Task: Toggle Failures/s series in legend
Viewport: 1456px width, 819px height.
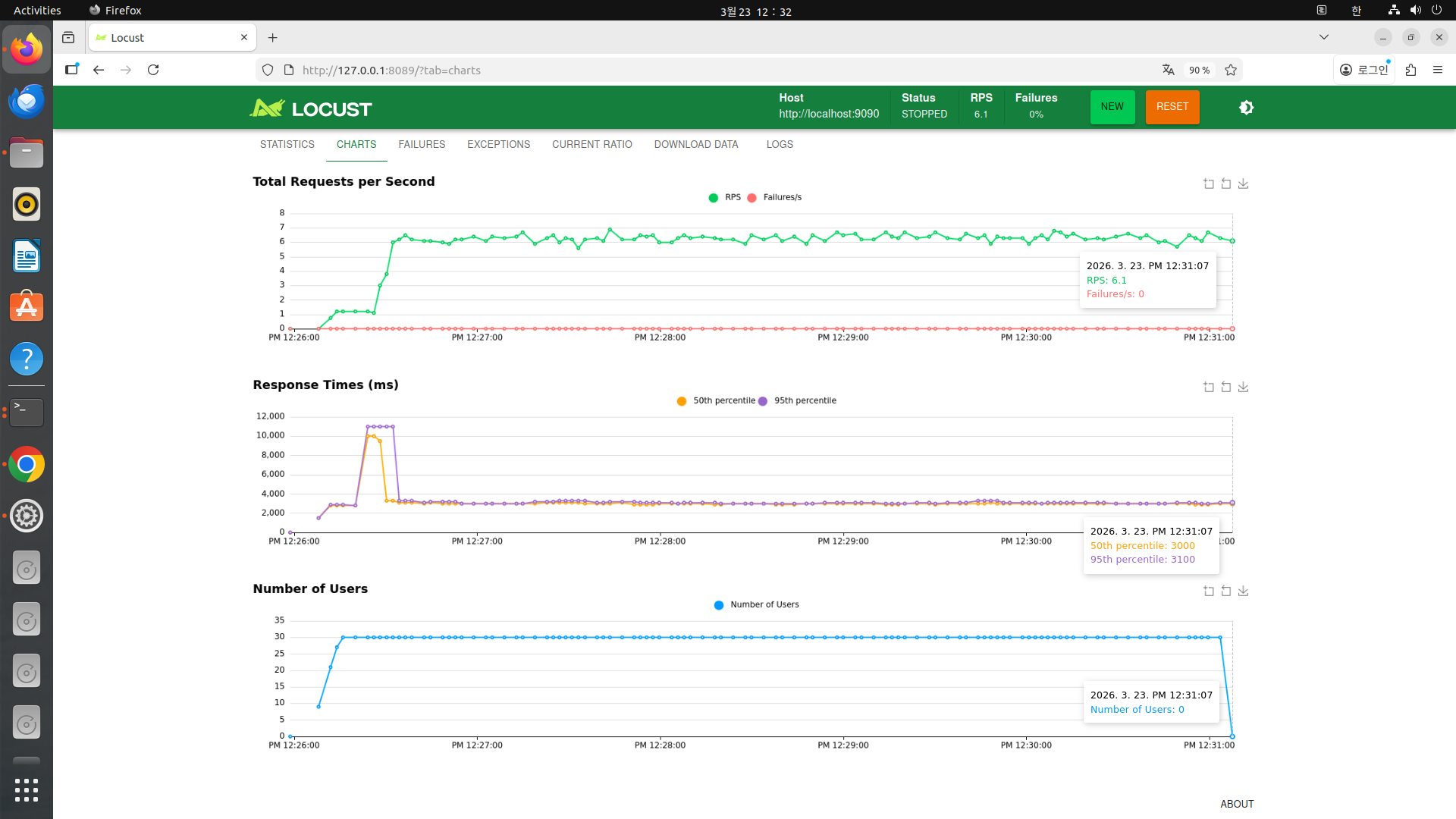Action: pyautogui.click(x=774, y=197)
